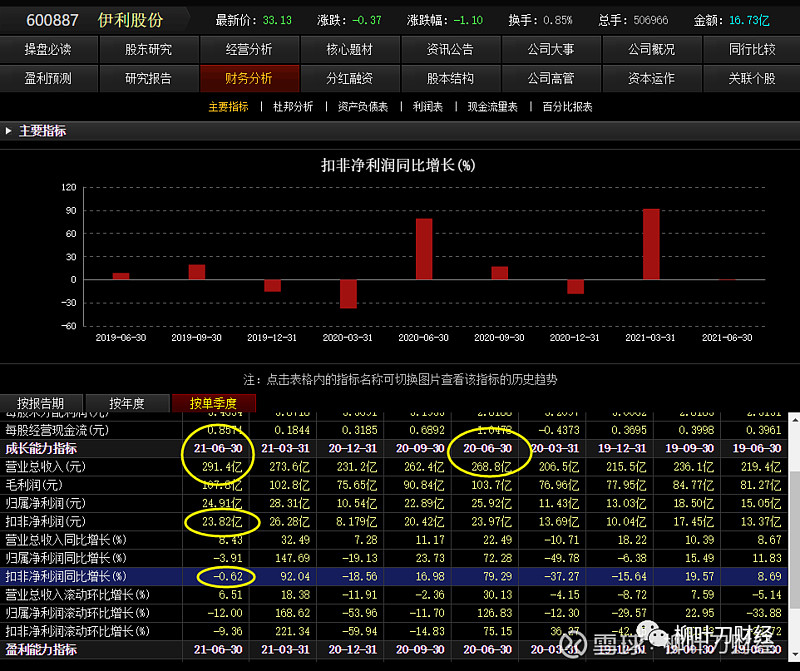Viewport: 800px width, 671px height.
Task: Select the 主要指标 sub-link
Action: (x=229, y=107)
